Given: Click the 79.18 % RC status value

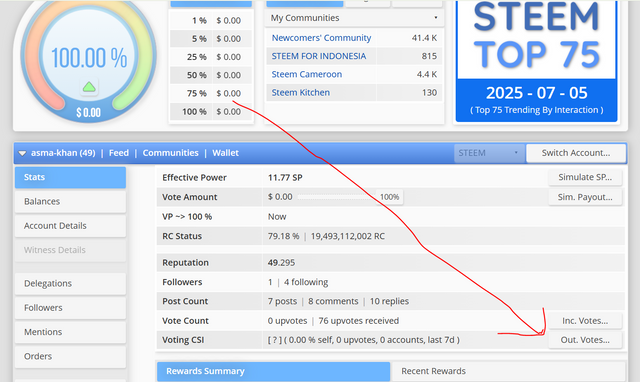Looking at the screenshot, I should [283, 236].
